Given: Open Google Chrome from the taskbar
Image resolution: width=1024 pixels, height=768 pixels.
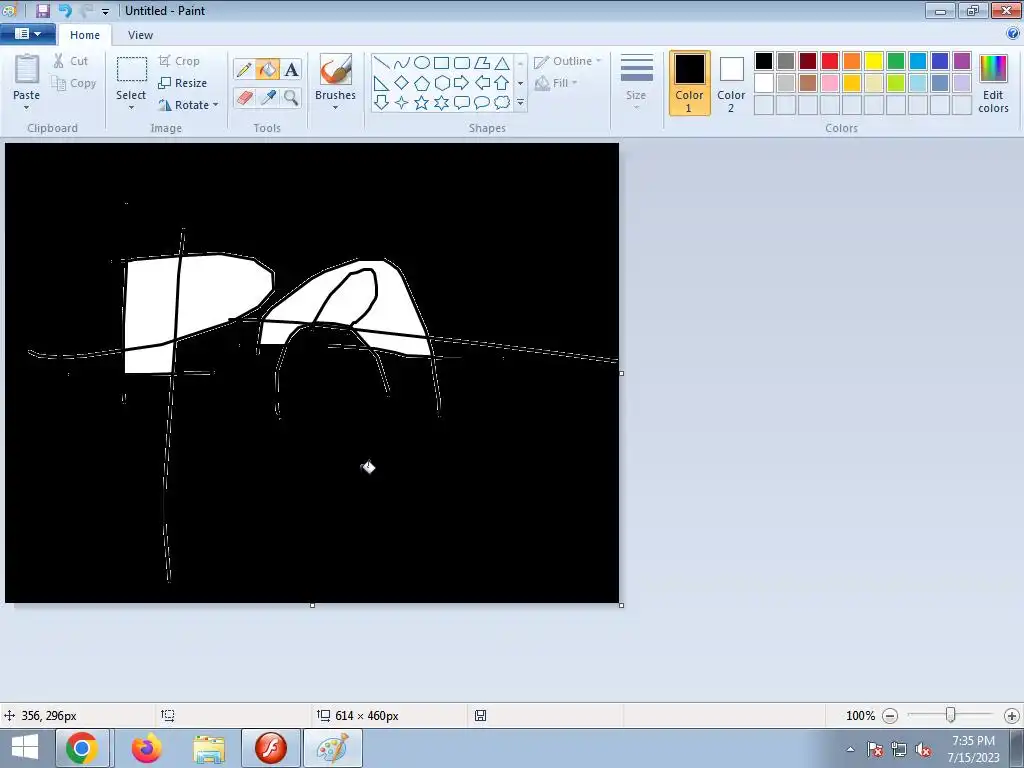Looking at the screenshot, I should [x=82, y=748].
